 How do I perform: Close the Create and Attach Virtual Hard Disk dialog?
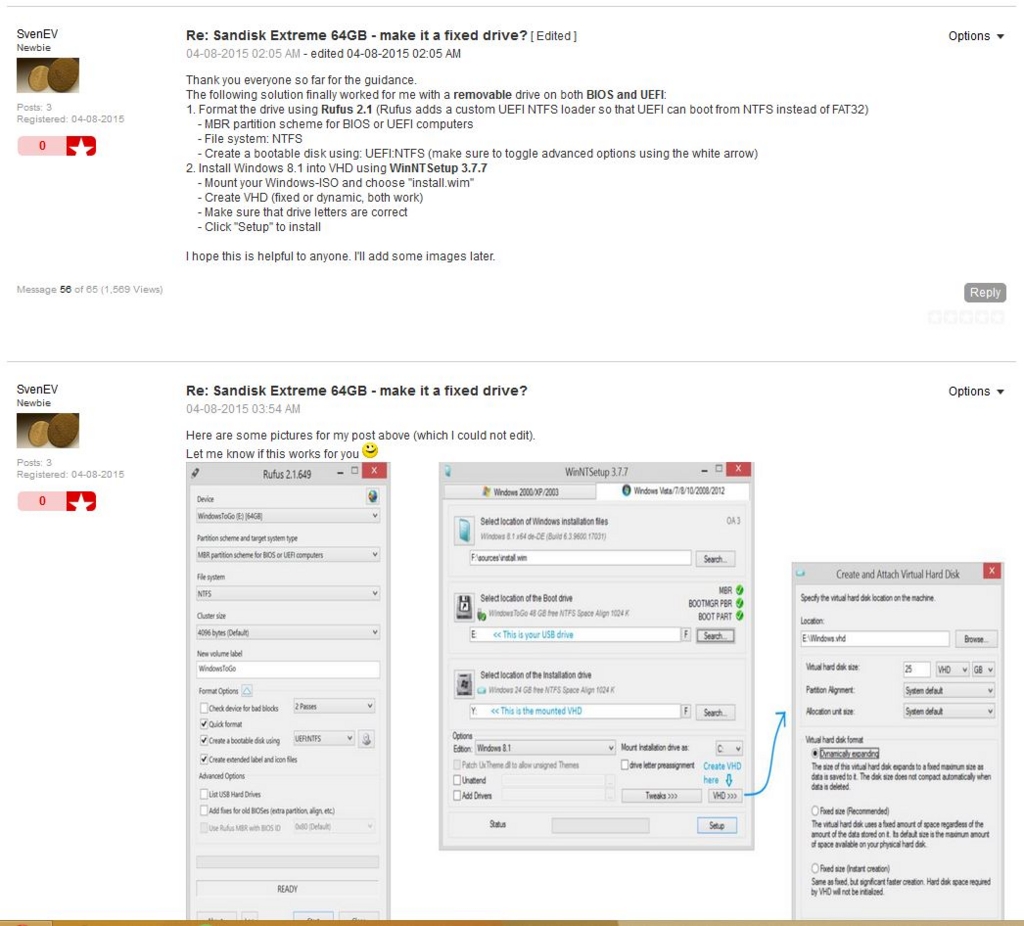point(991,571)
